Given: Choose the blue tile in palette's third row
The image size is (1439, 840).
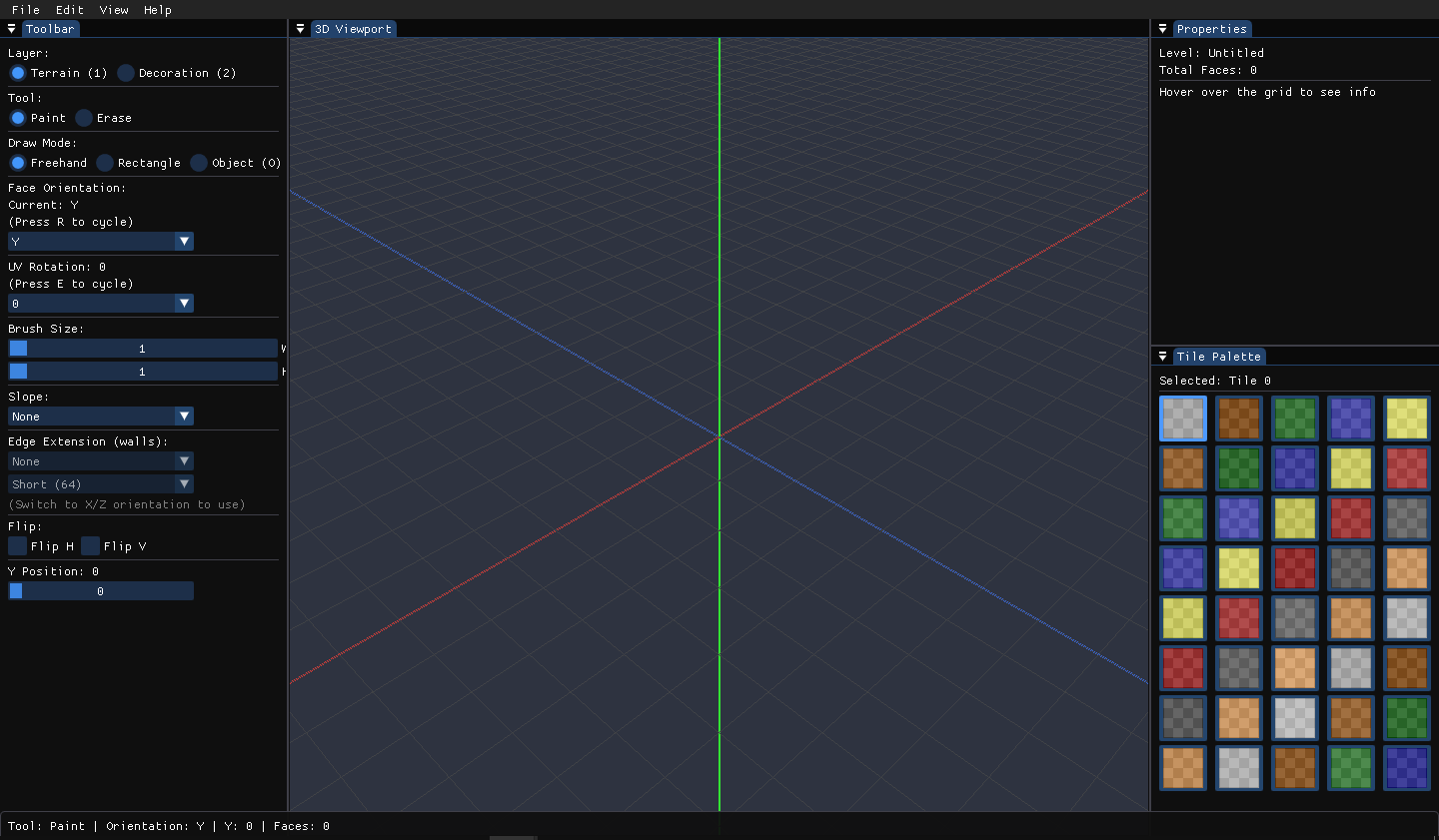Looking at the screenshot, I should 1239,518.
